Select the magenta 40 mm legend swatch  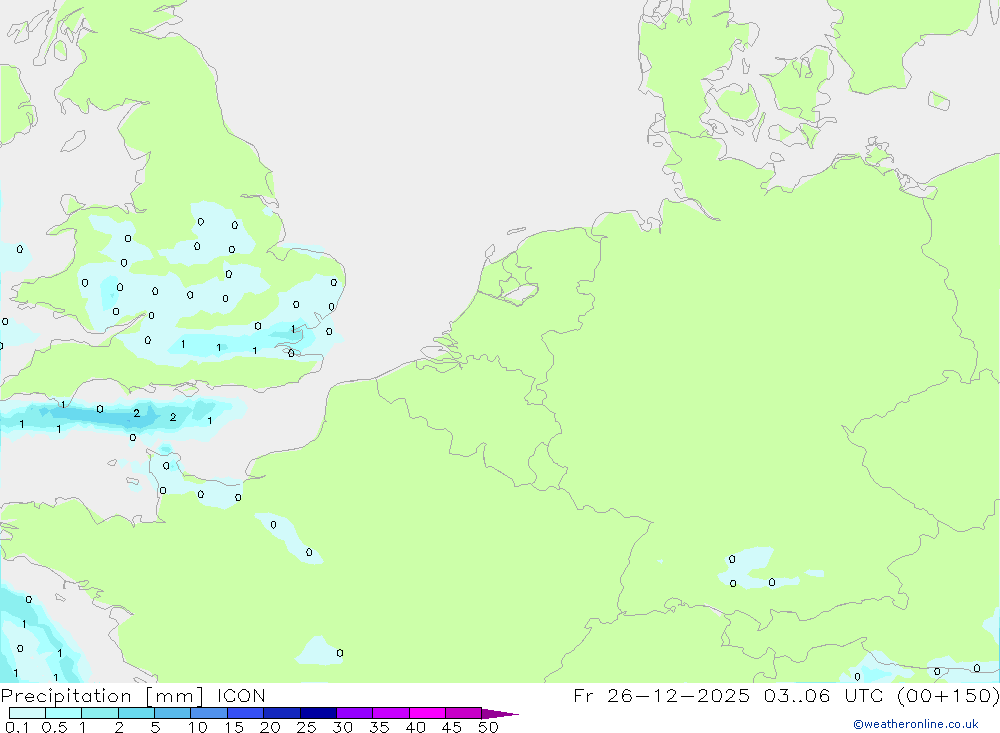(x=427, y=713)
